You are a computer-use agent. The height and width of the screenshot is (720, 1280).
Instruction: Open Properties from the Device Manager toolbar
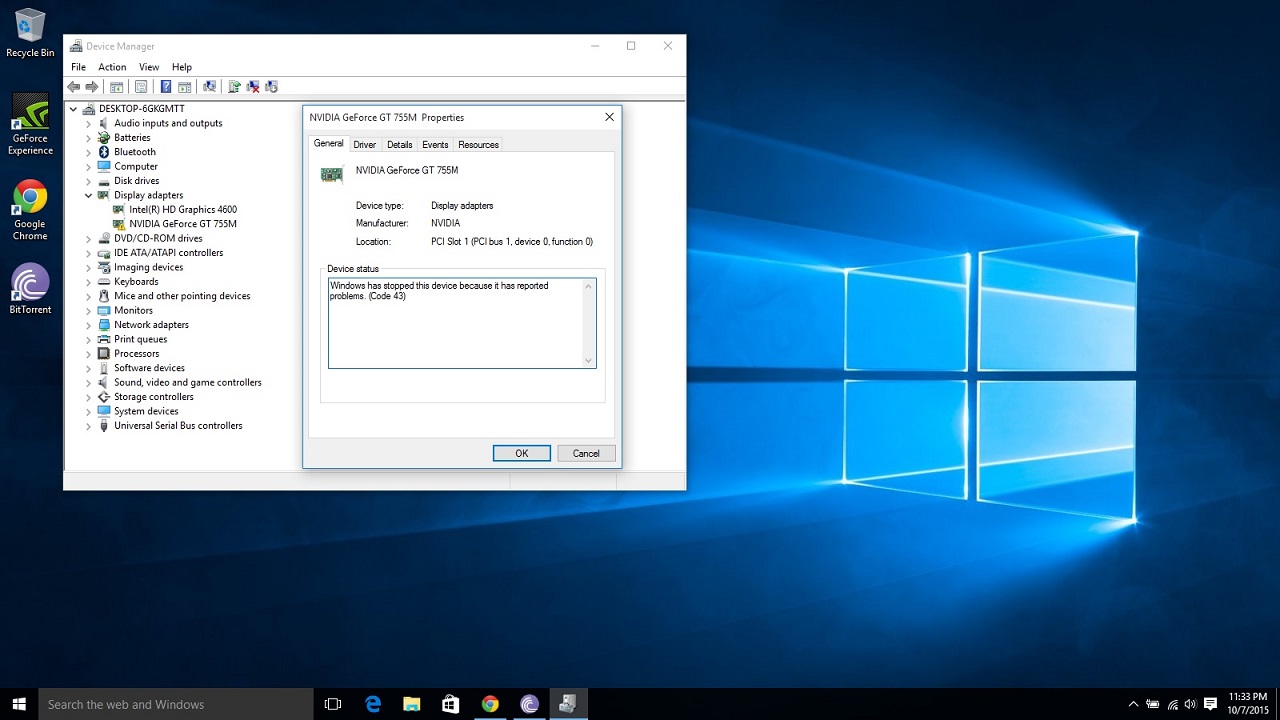coord(141,87)
